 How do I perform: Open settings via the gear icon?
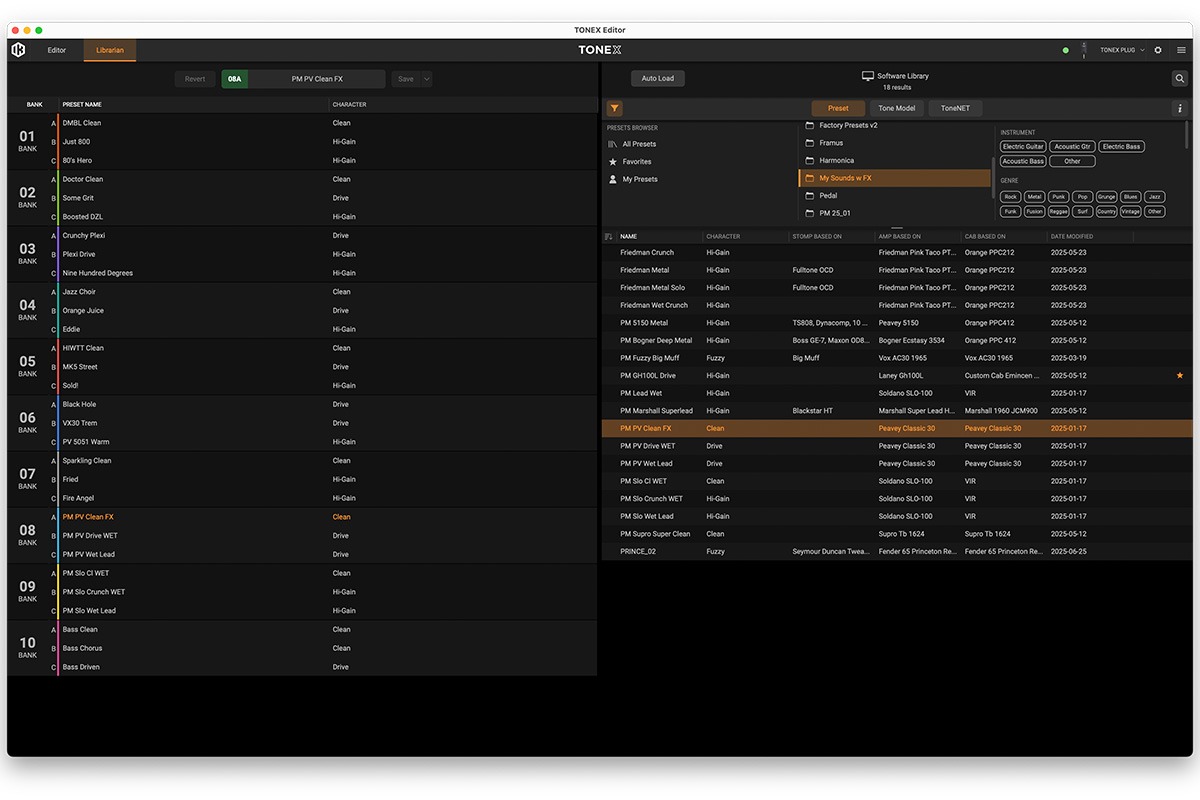pos(1158,50)
